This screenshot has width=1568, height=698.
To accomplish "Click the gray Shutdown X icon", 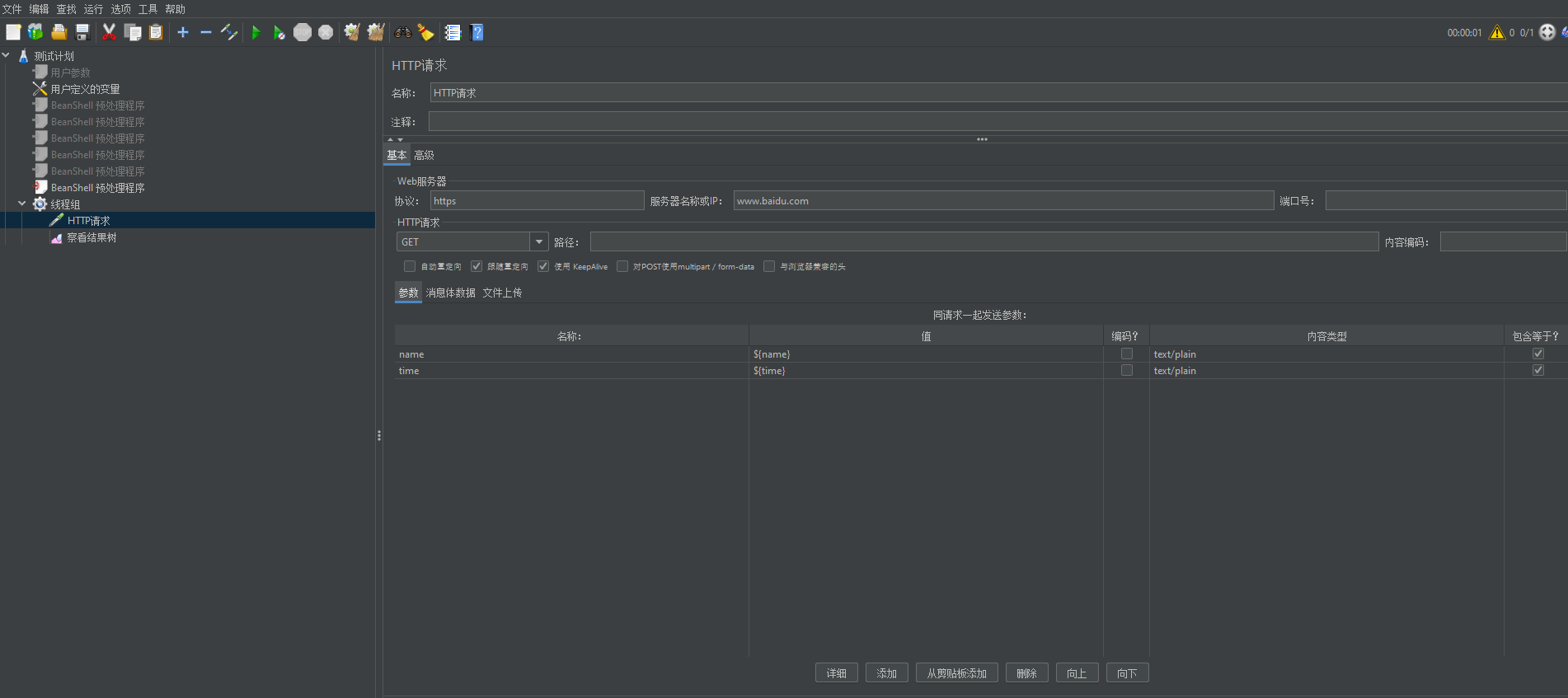I will tap(326, 32).
